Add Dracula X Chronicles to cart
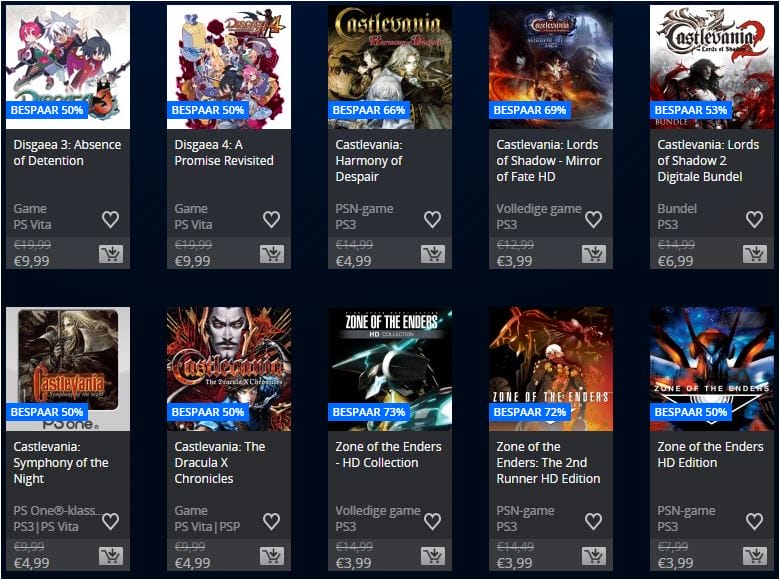This screenshot has height=580, width=780. pos(272,556)
